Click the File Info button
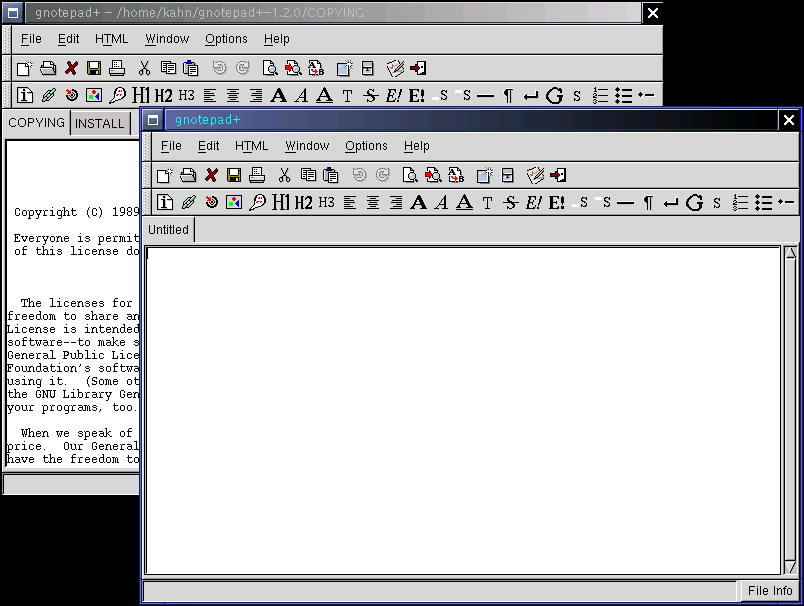This screenshot has height=606, width=804. (x=770, y=591)
